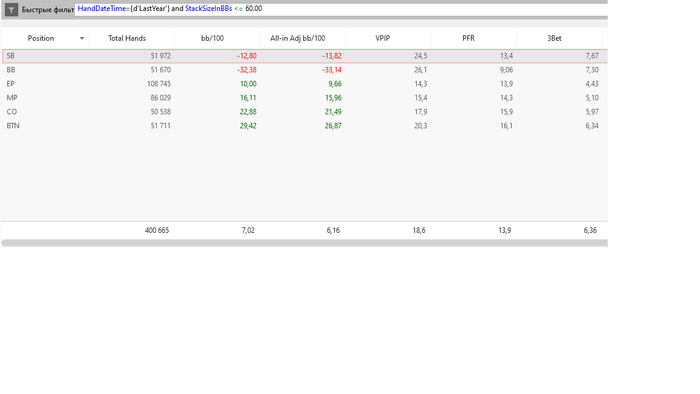Click the 20,3 VPIP value
Screen dimensions: 700x394
(x=421, y=126)
